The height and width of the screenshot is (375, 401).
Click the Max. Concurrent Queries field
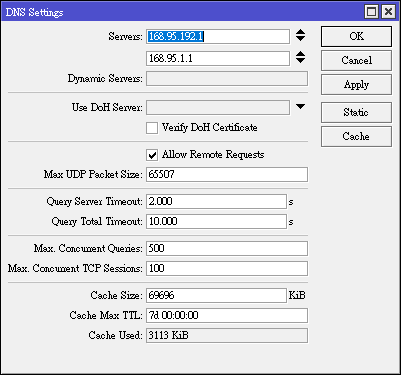tap(227, 248)
